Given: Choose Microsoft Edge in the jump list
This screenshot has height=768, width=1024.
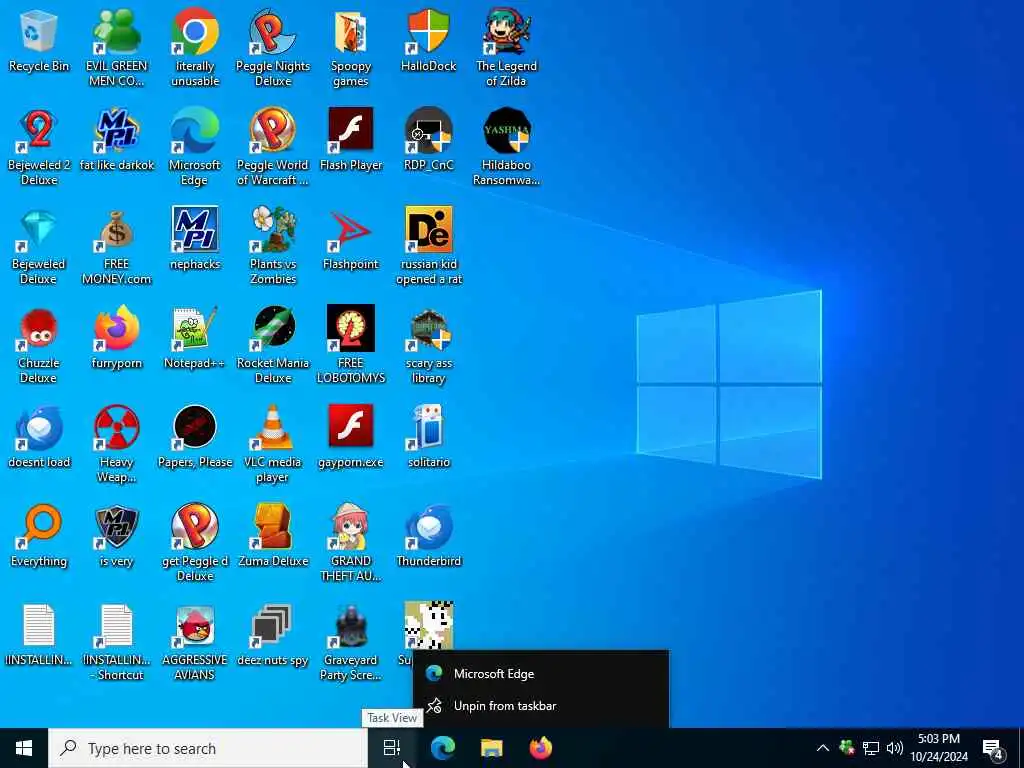Looking at the screenshot, I should click(541, 674).
